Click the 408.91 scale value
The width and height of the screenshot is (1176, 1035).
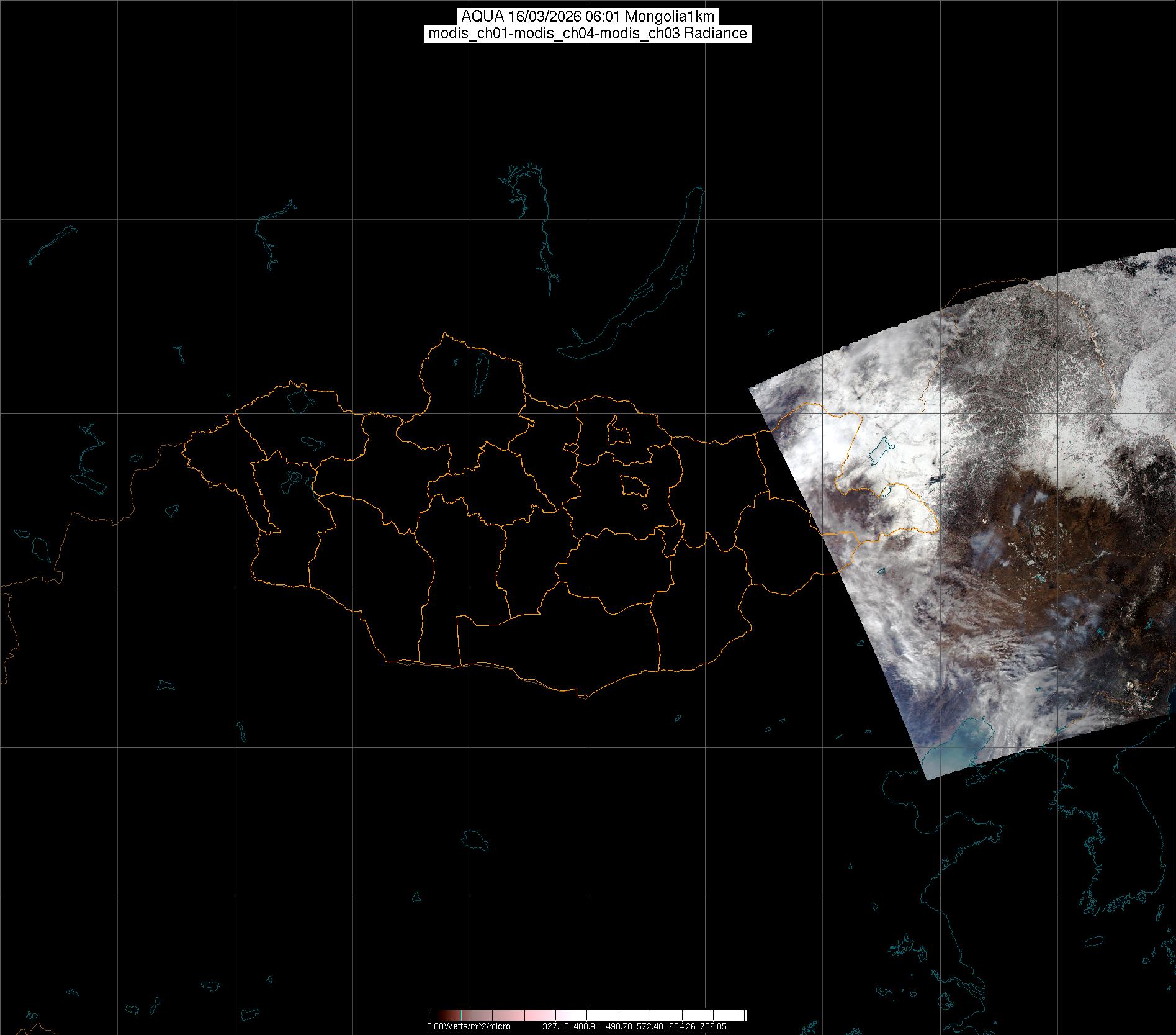(586, 1027)
